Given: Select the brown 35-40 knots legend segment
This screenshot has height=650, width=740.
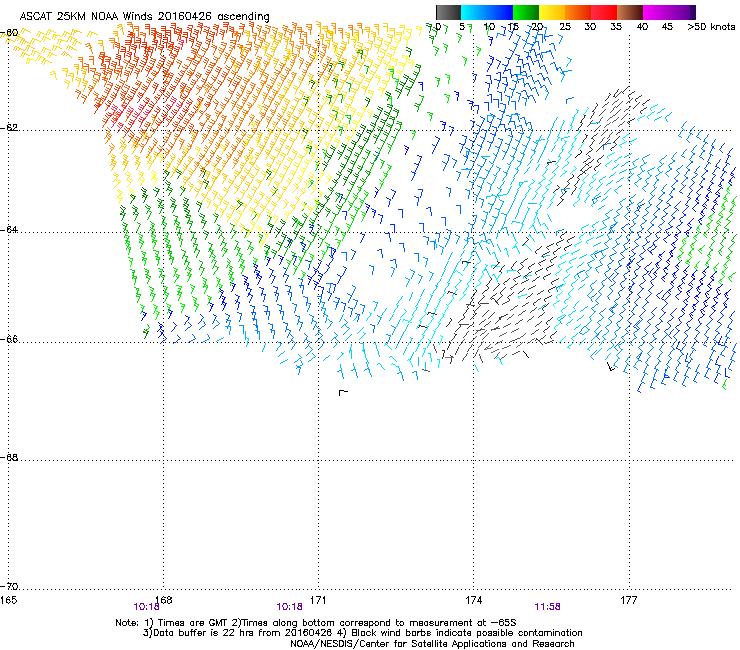Looking at the screenshot, I should (x=630, y=12).
